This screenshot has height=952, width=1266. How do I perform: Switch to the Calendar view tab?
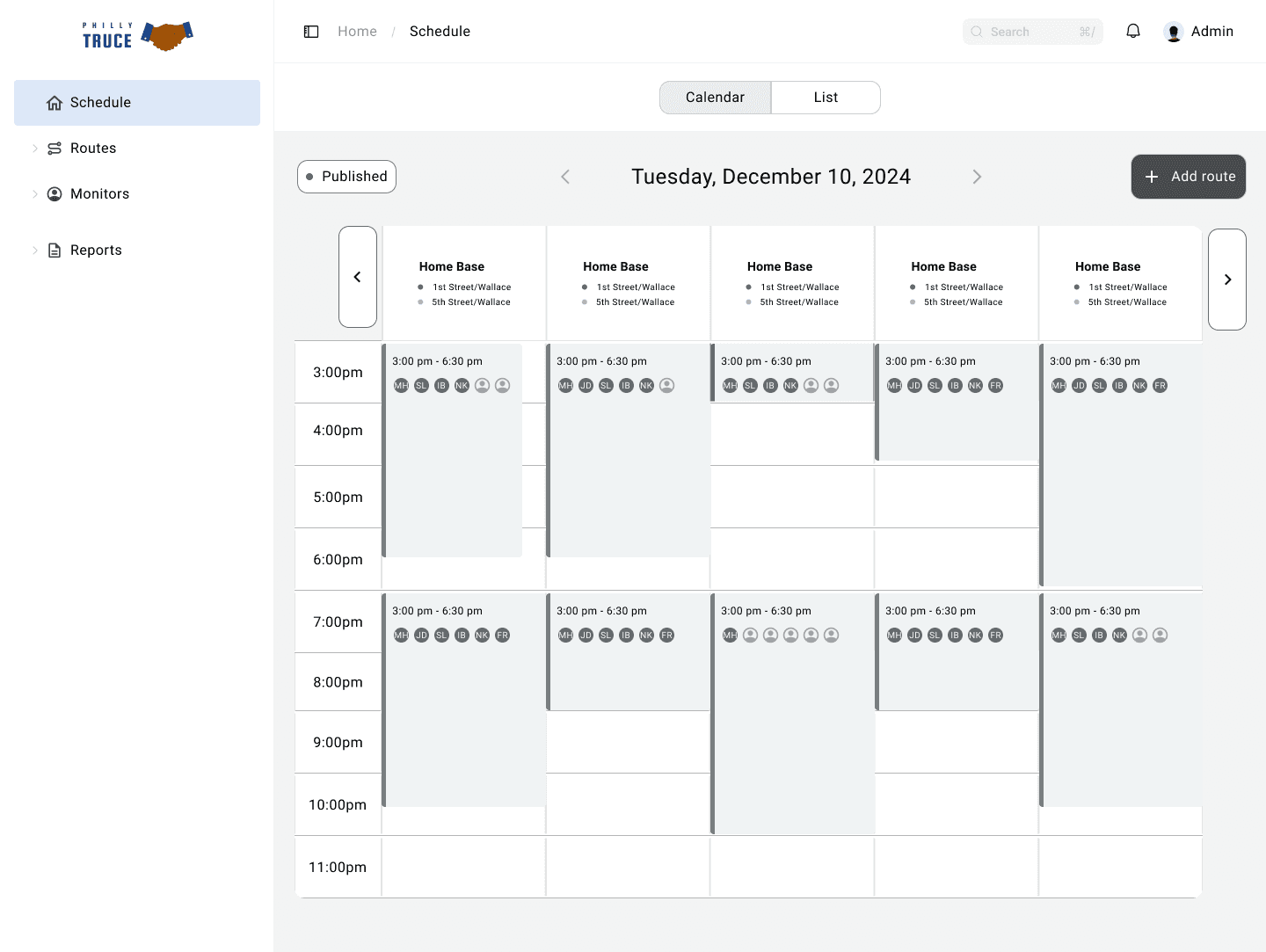point(716,98)
